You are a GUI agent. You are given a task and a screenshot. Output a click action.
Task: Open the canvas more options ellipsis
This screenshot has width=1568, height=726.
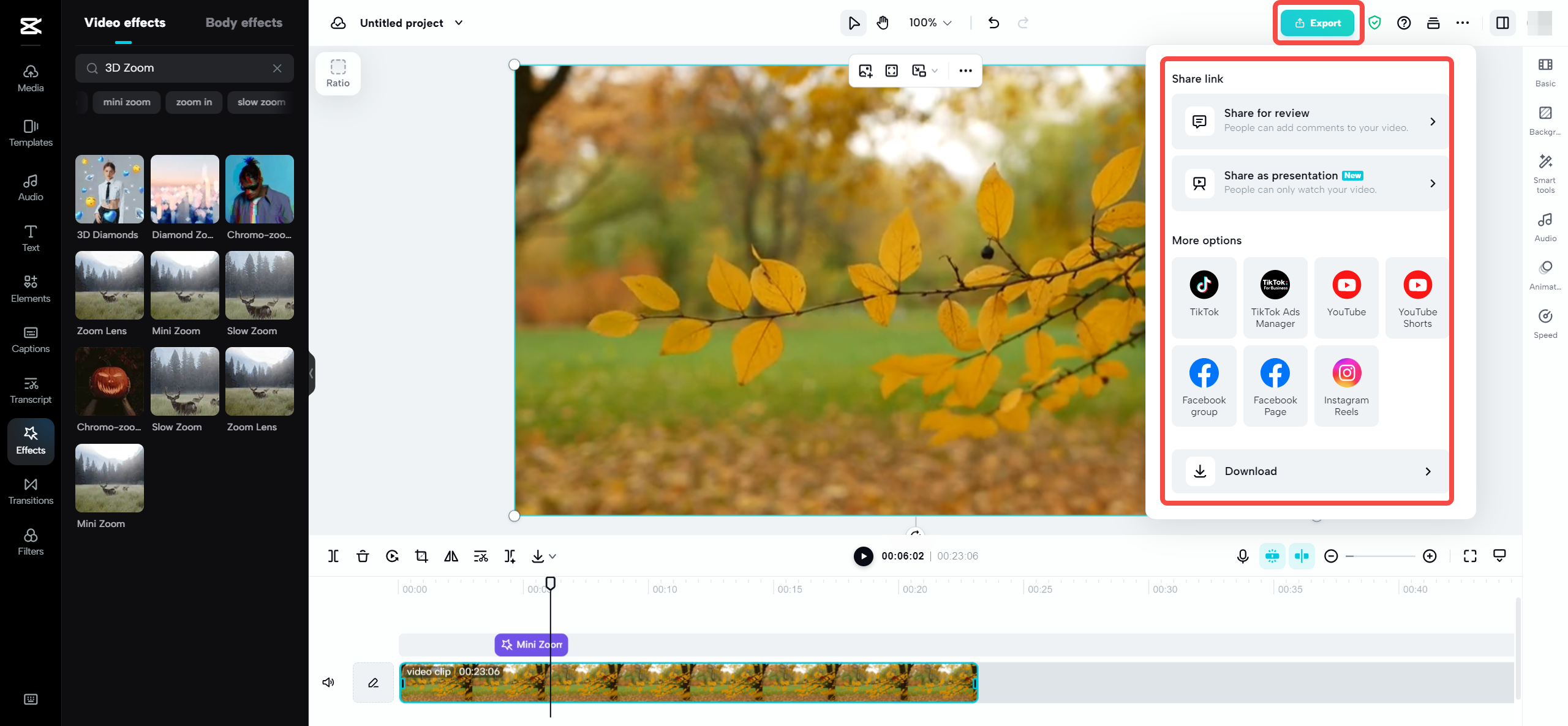[965, 70]
